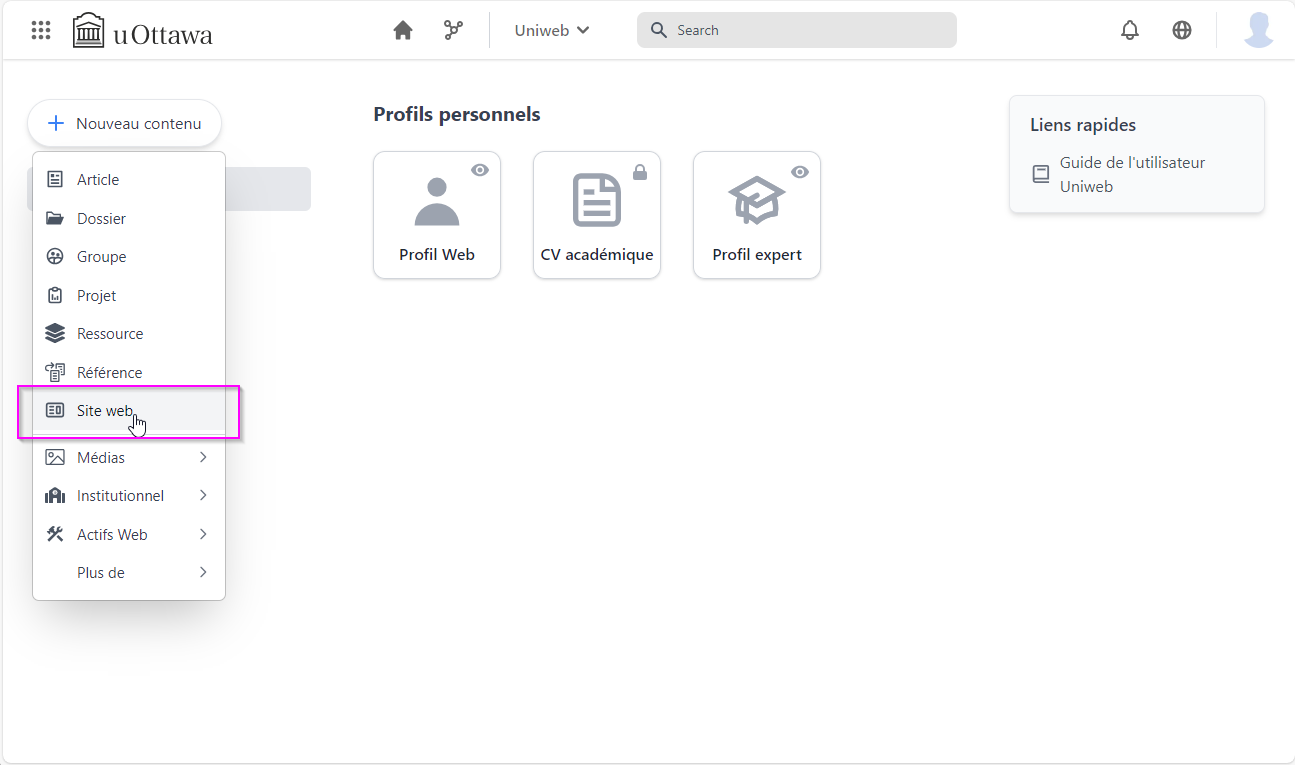Click the Groupe icon in the menu
The height and width of the screenshot is (765, 1295).
click(x=55, y=257)
